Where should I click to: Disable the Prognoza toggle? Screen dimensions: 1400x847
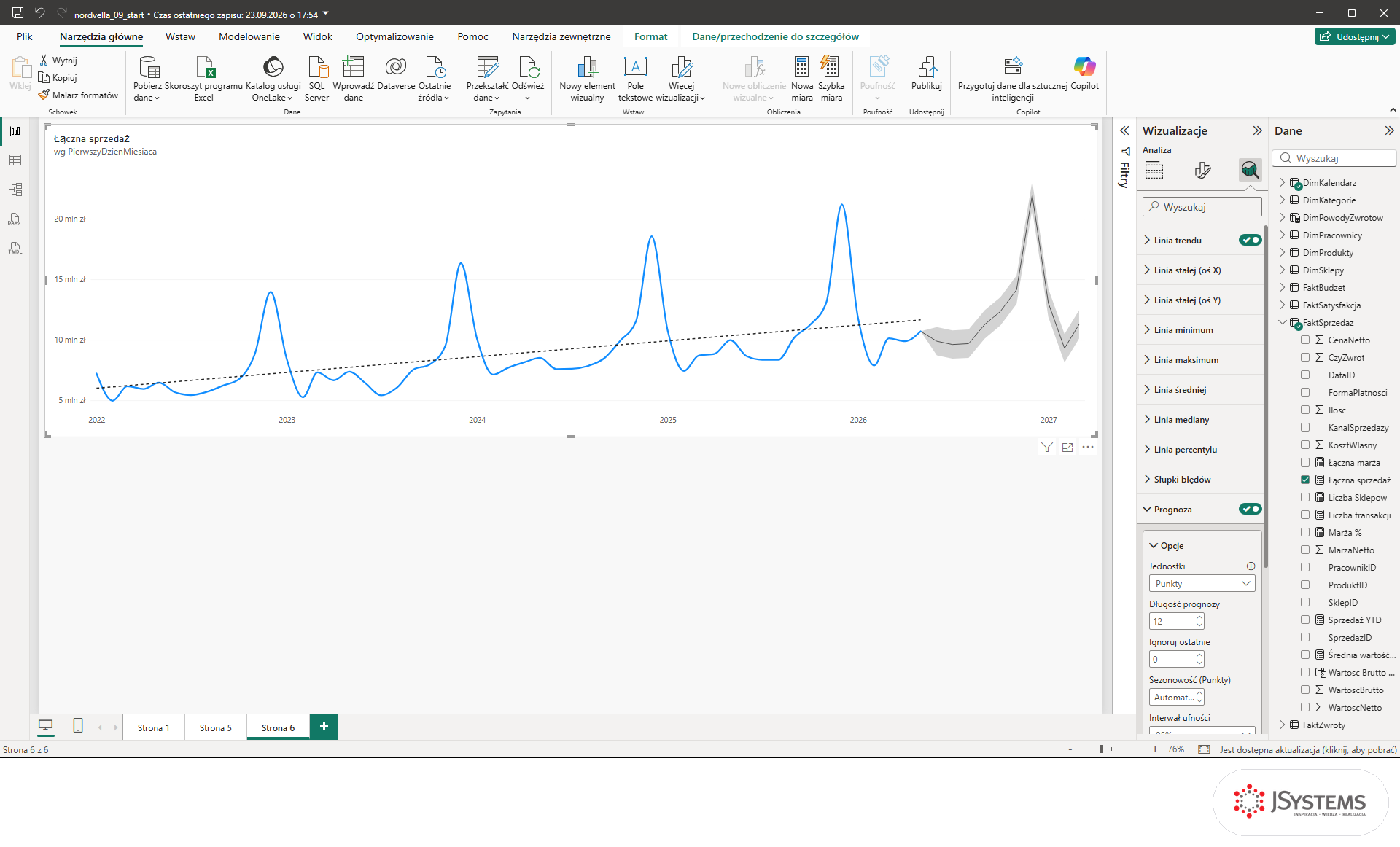1250,509
